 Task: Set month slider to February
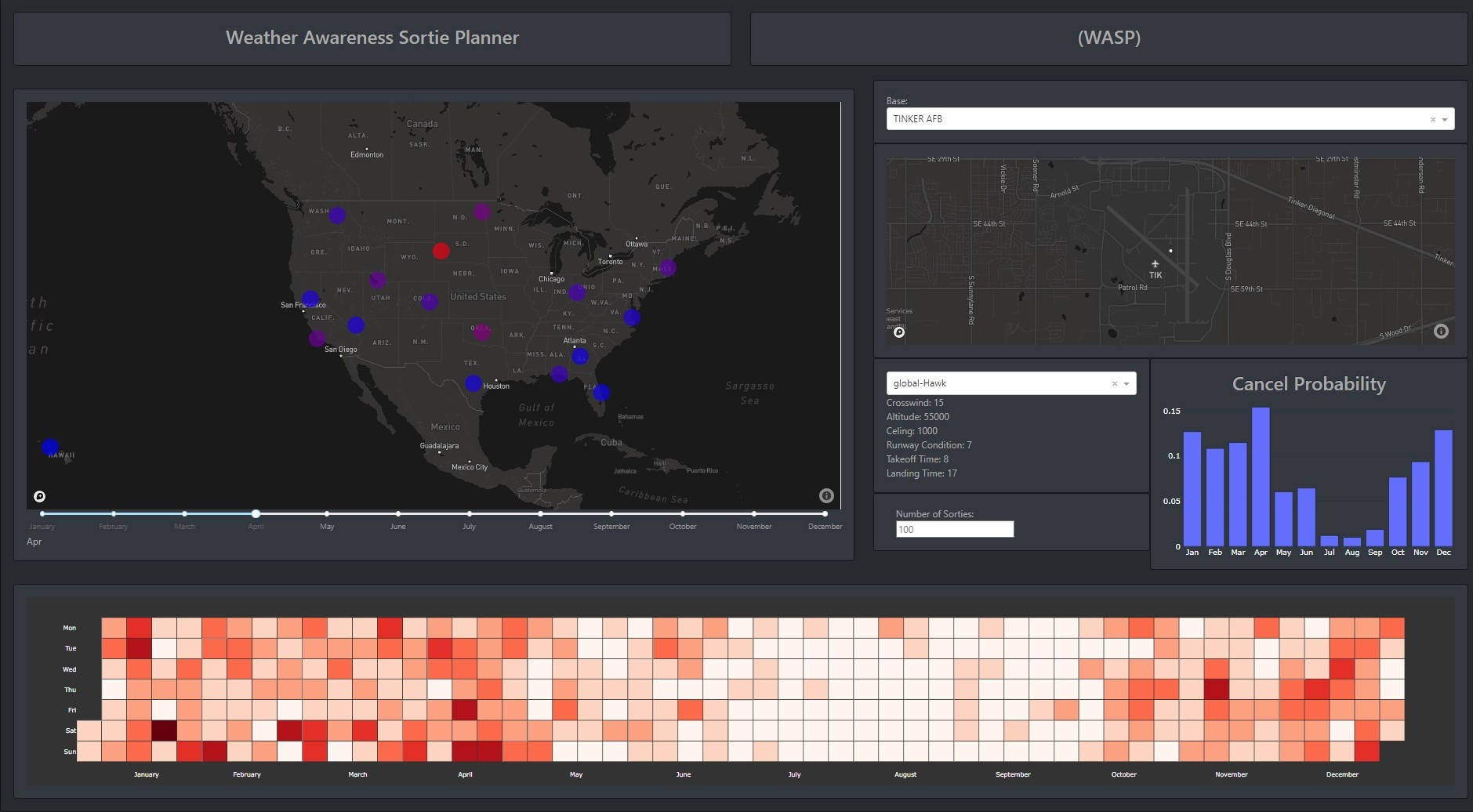(x=114, y=514)
